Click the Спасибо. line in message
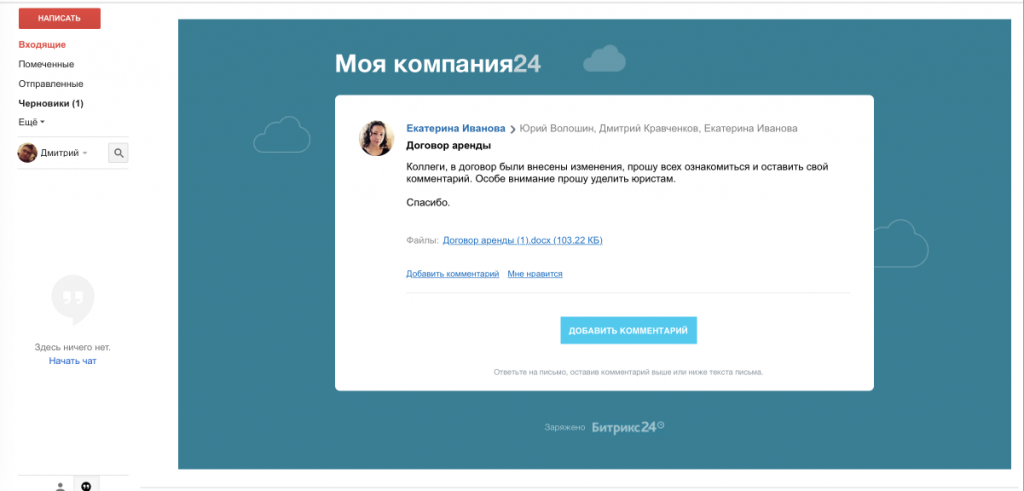1024x491 pixels. (428, 202)
